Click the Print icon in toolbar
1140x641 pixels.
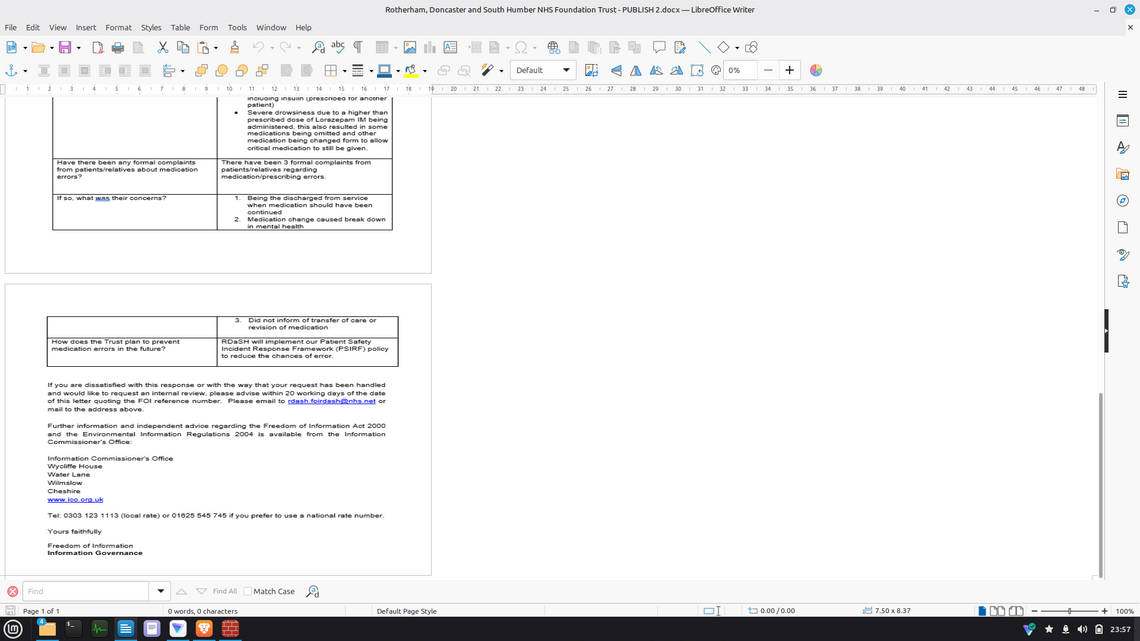118,47
